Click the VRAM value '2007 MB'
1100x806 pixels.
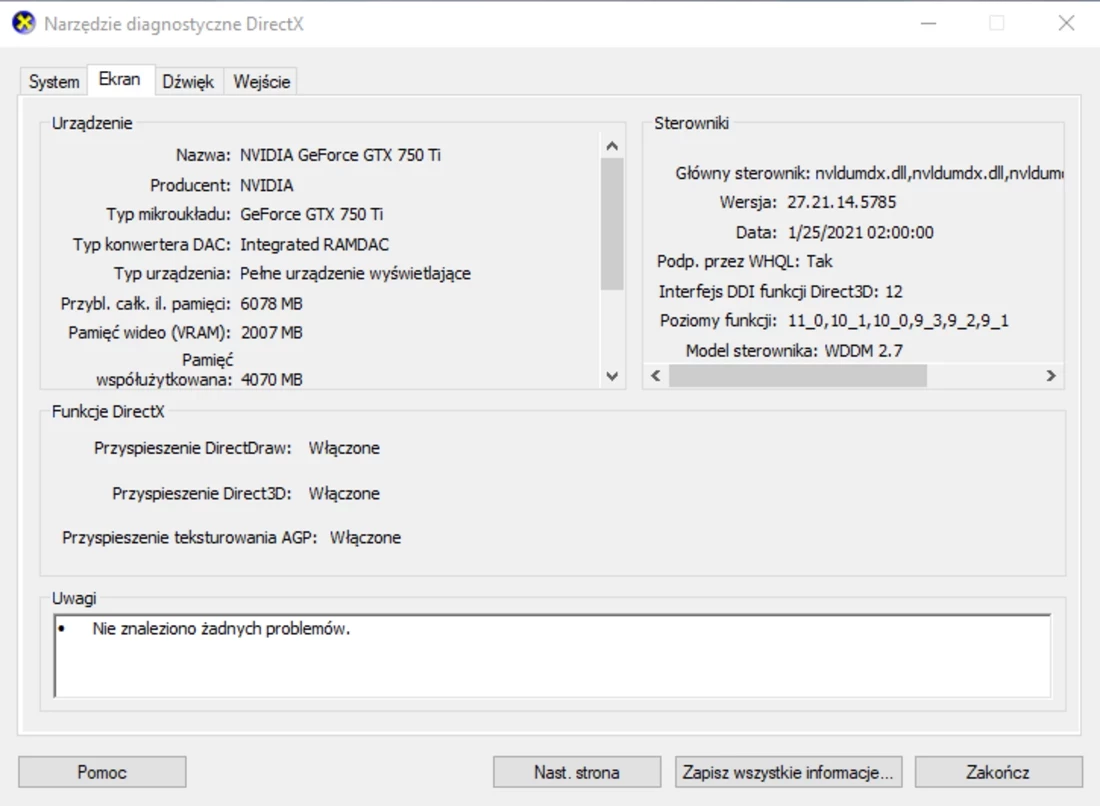click(x=271, y=333)
